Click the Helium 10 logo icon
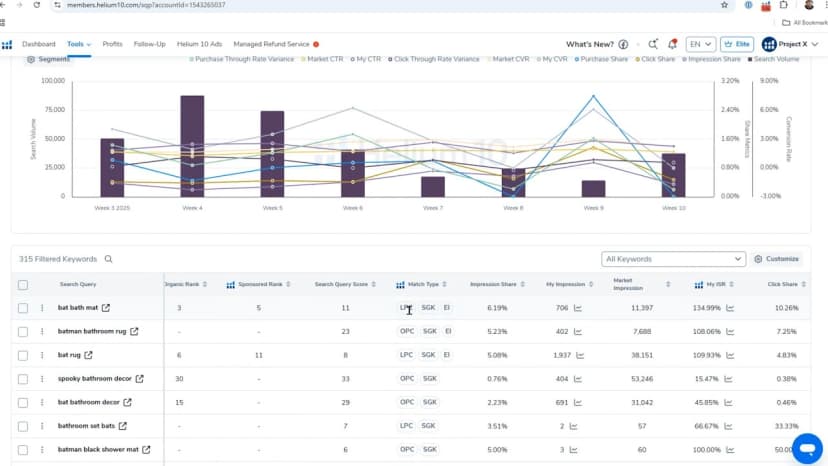828x466 pixels. pyautogui.click(x=7, y=44)
